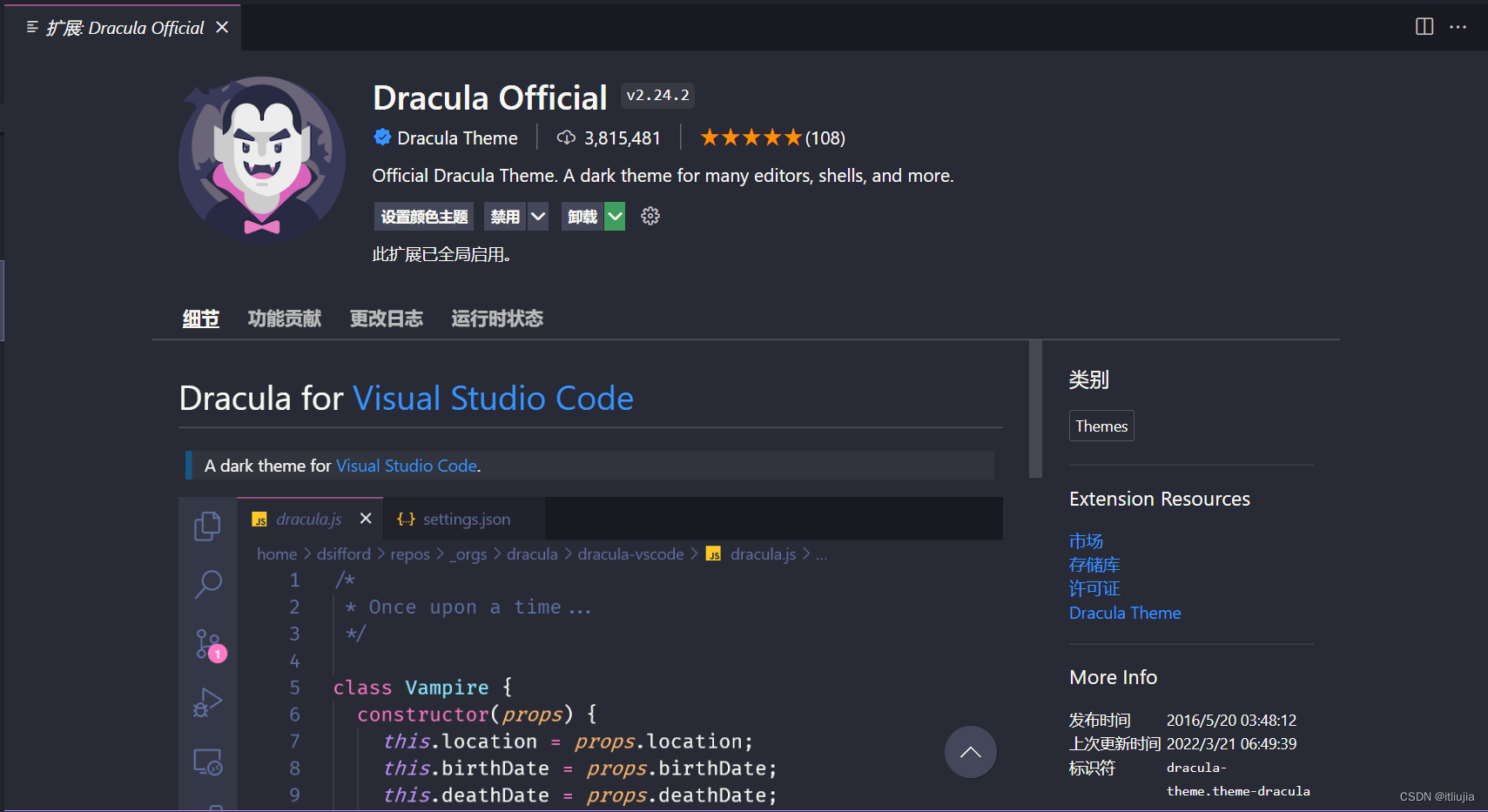The height and width of the screenshot is (812, 1488).
Task: Click the 设置颜色主题 button
Action: pos(424,217)
